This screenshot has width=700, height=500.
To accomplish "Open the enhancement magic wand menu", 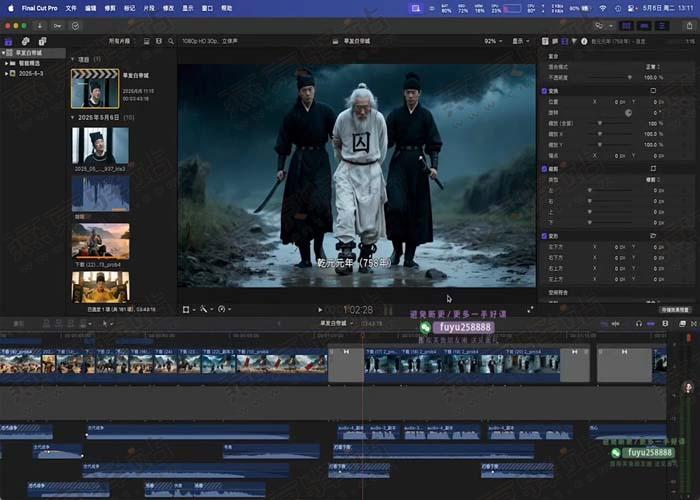I will (x=205, y=309).
